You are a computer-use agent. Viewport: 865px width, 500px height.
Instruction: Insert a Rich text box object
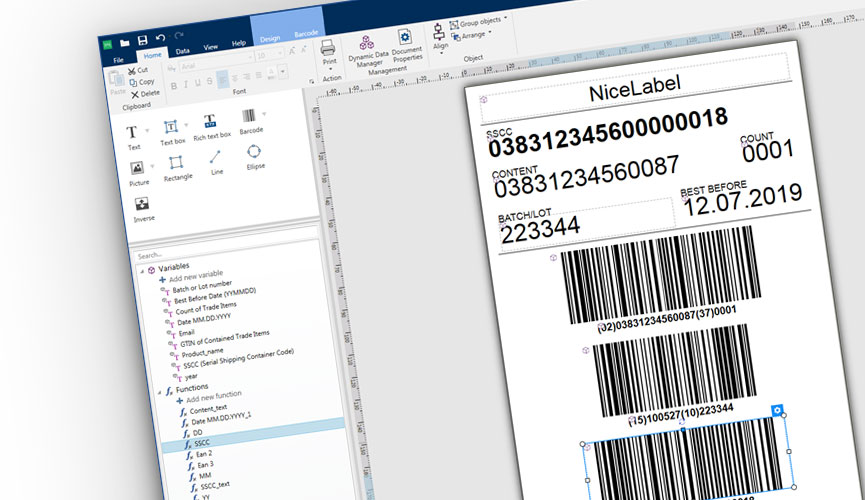coord(211,124)
